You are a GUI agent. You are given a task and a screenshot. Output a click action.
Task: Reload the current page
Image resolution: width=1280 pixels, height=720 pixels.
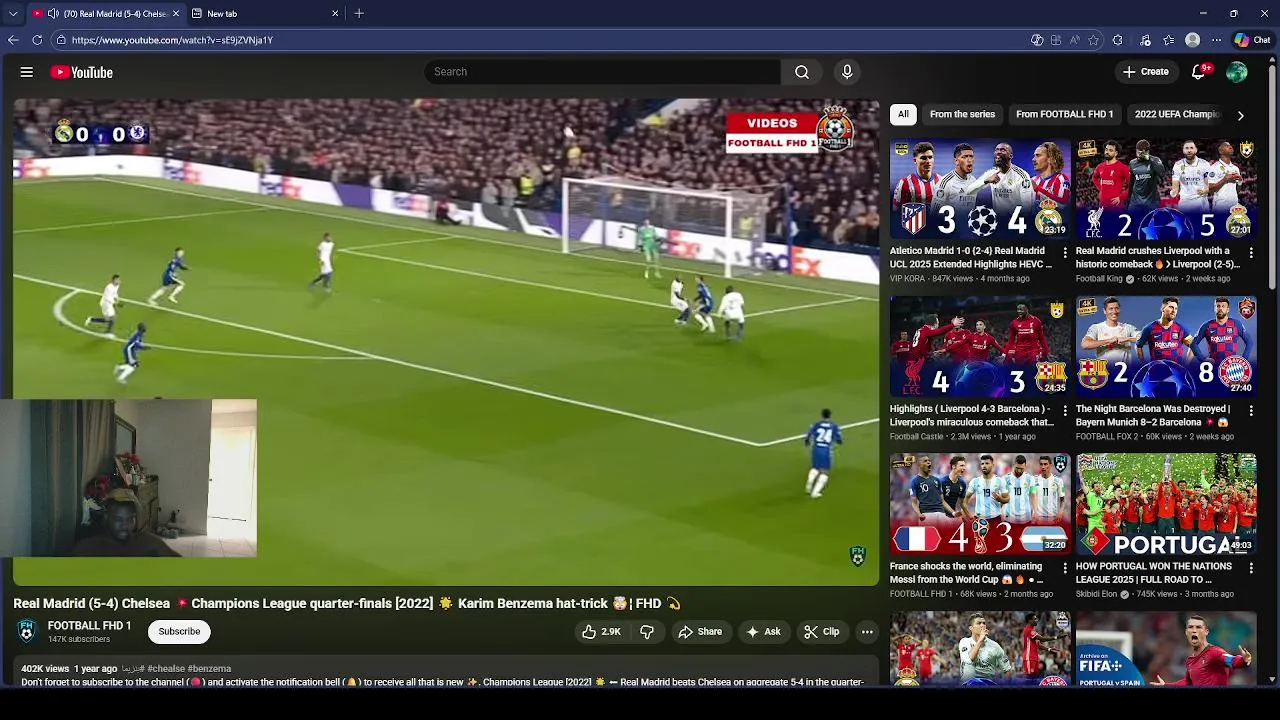(x=37, y=40)
